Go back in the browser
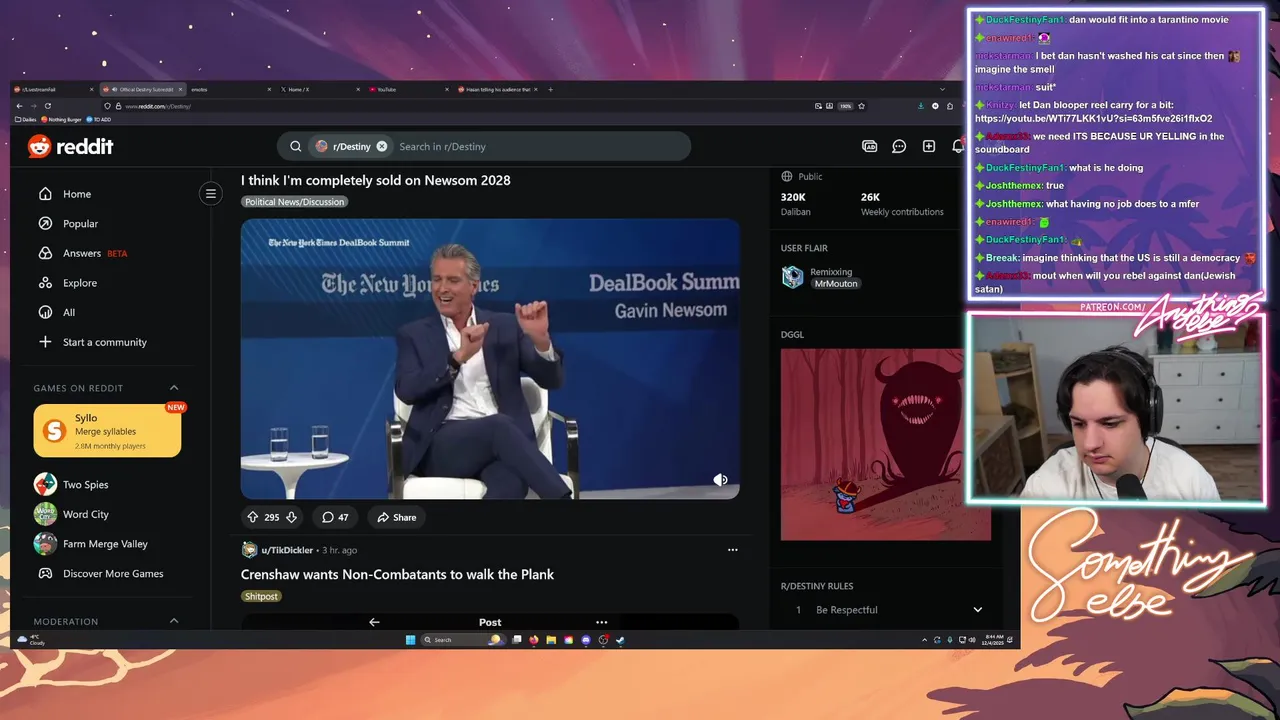This screenshot has height=720, width=1280. (x=19, y=106)
